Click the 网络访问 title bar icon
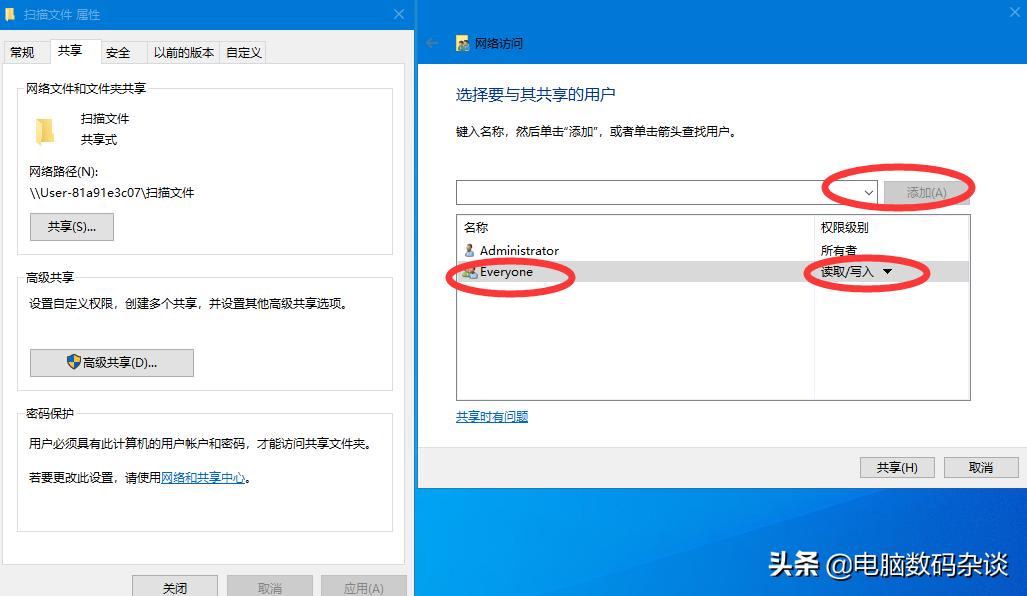 [461, 43]
